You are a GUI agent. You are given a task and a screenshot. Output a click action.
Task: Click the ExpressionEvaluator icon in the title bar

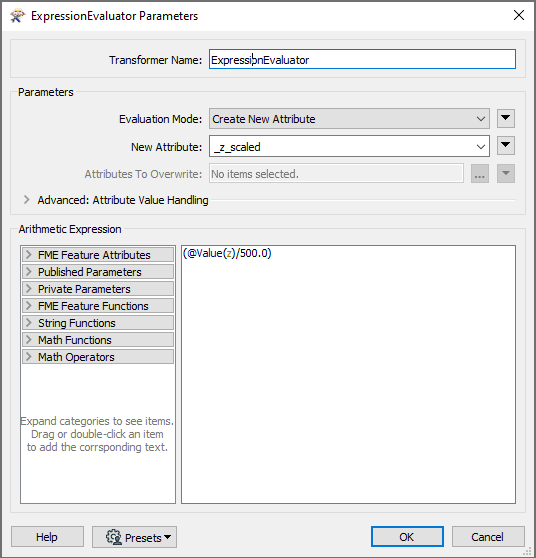[x=17, y=16]
